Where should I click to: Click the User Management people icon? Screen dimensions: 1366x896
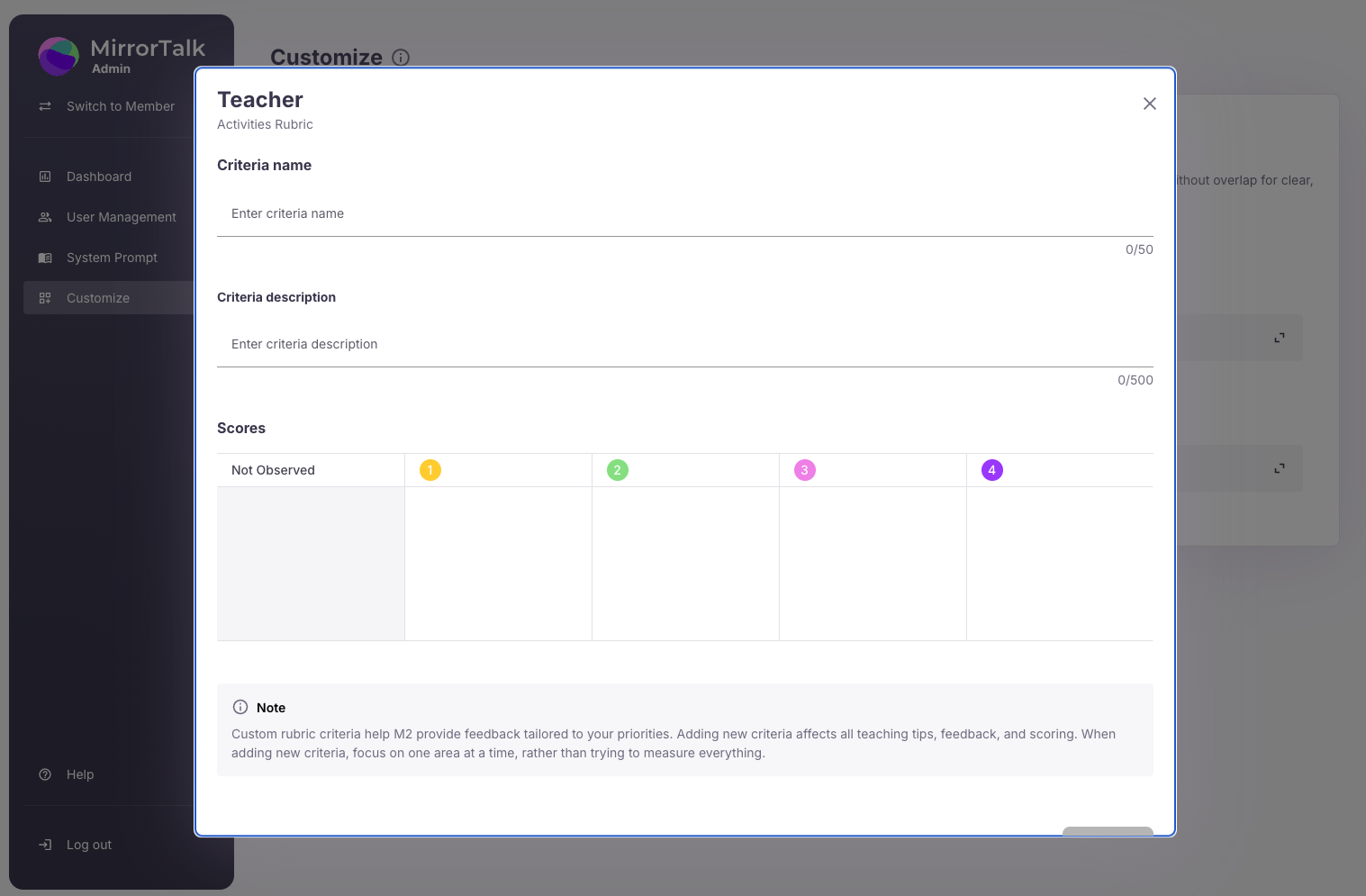click(45, 217)
